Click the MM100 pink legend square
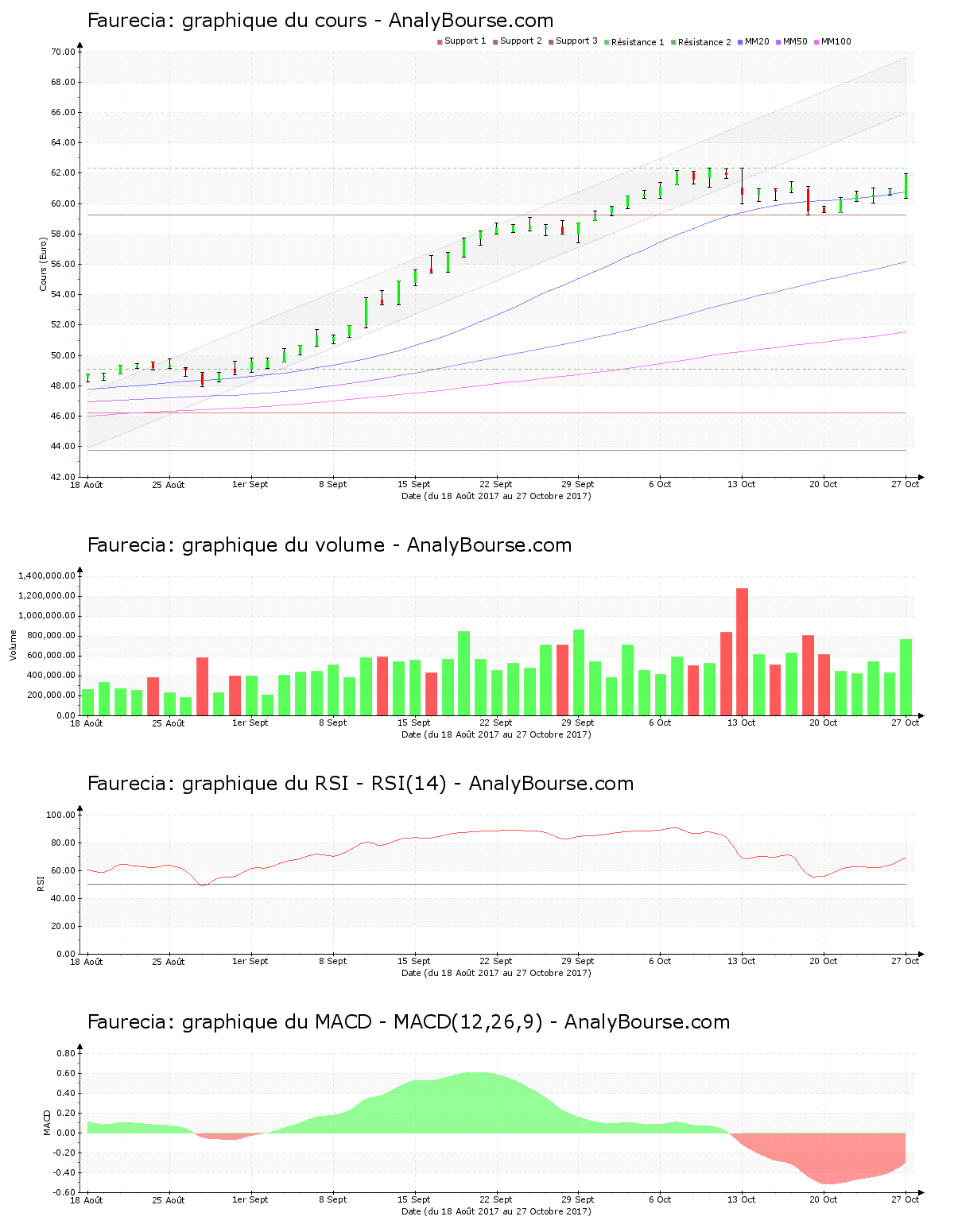 [816, 42]
